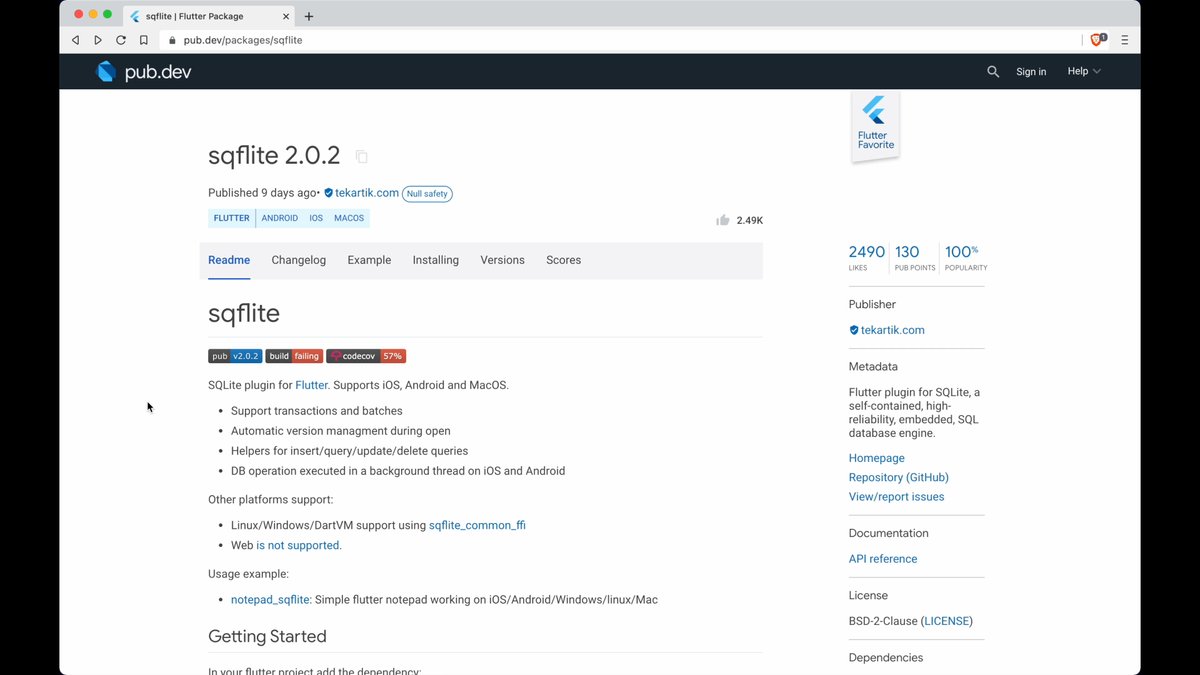Follow the sqflite_common_ffi link

pos(477,525)
